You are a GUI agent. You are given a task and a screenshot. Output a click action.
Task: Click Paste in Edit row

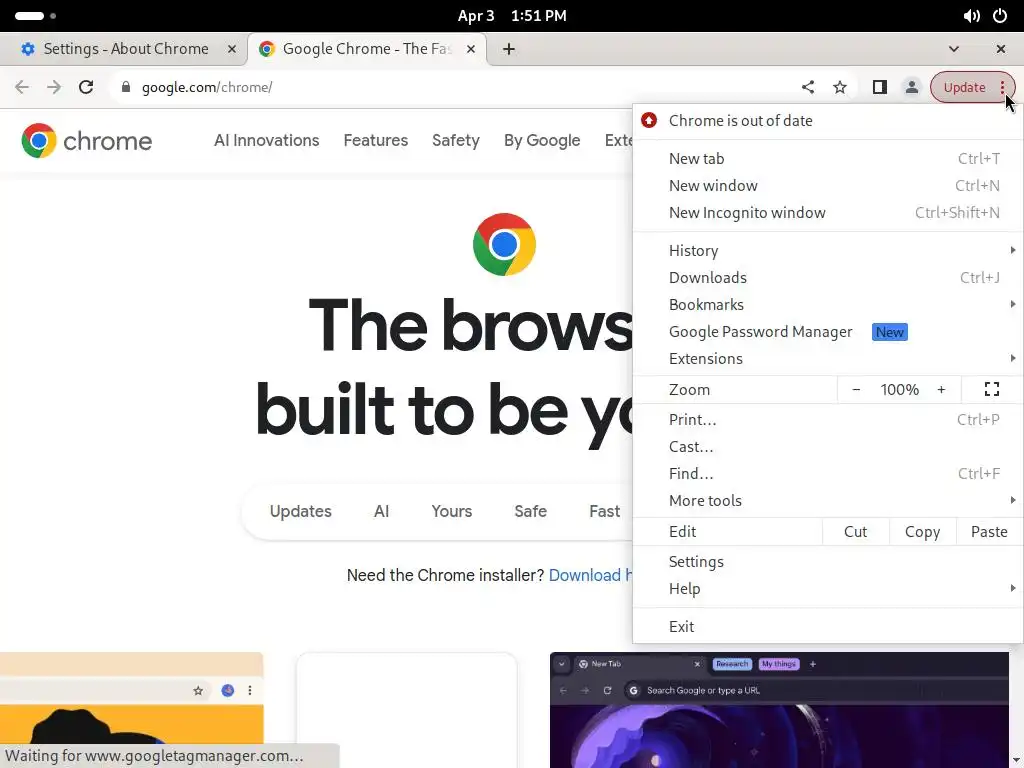point(989,532)
